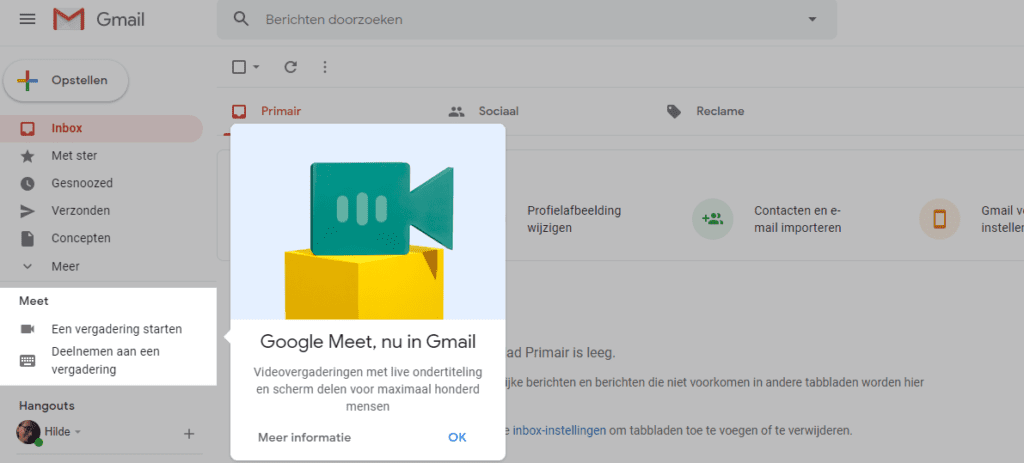
Task: Click the clock icon beside Gesnoozed
Action: [27, 184]
